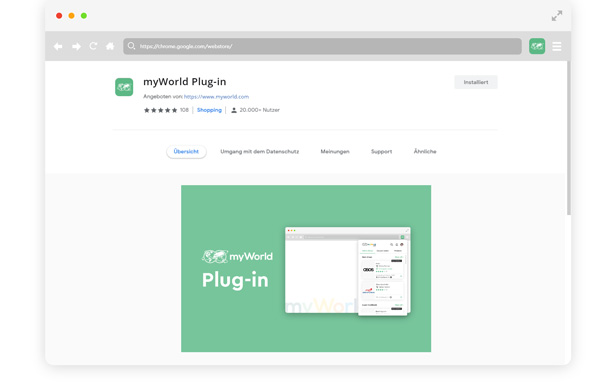This screenshot has height=384, width=615.
Task: Click the search magnifier in address bar
Action: [131, 46]
